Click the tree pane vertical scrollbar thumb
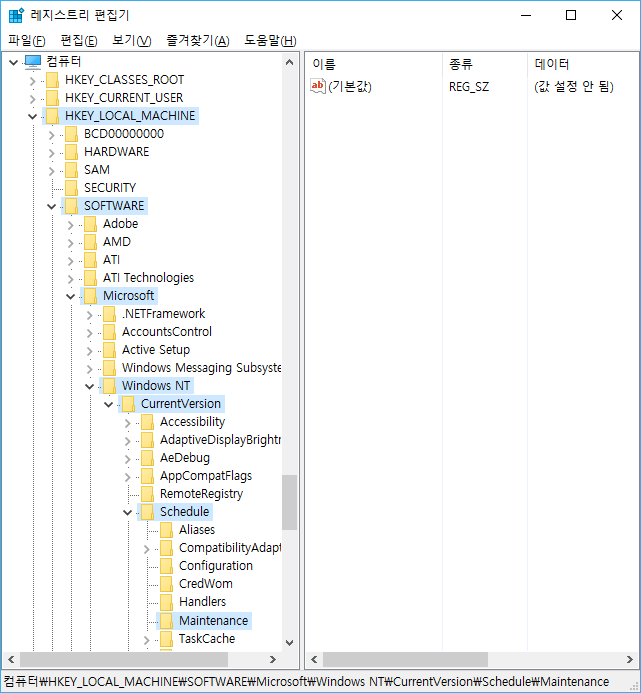The height and width of the screenshot is (693, 641). 290,502
